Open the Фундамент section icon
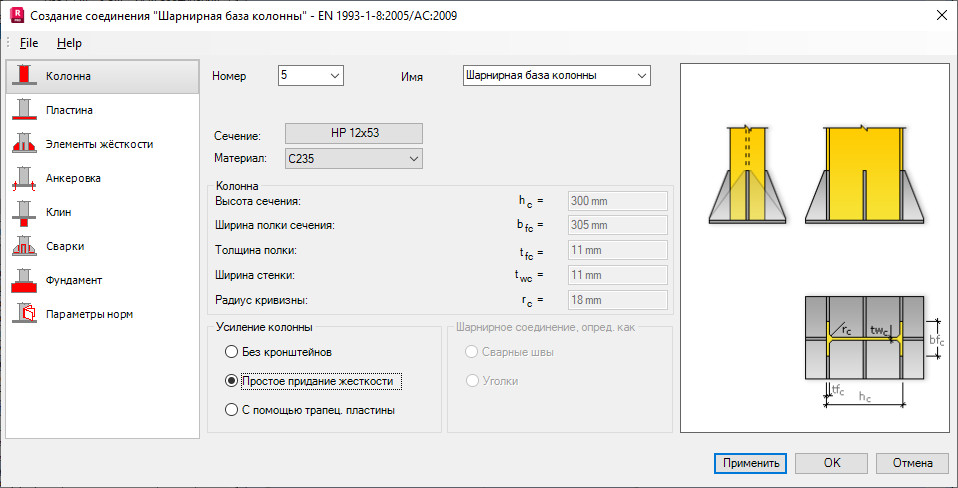Image resolution: width=958 pixels, height=488 pixels. coord(24,280)
